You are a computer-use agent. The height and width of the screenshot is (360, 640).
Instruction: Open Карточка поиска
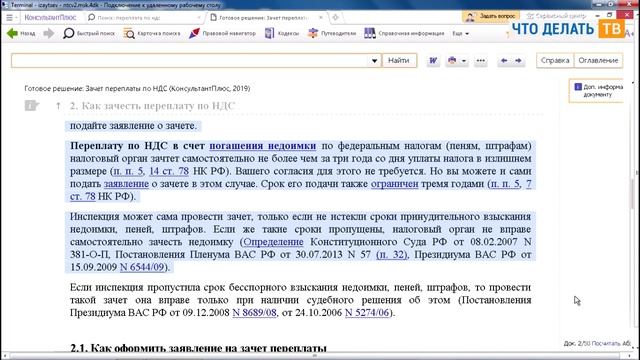tap(152, 33)
